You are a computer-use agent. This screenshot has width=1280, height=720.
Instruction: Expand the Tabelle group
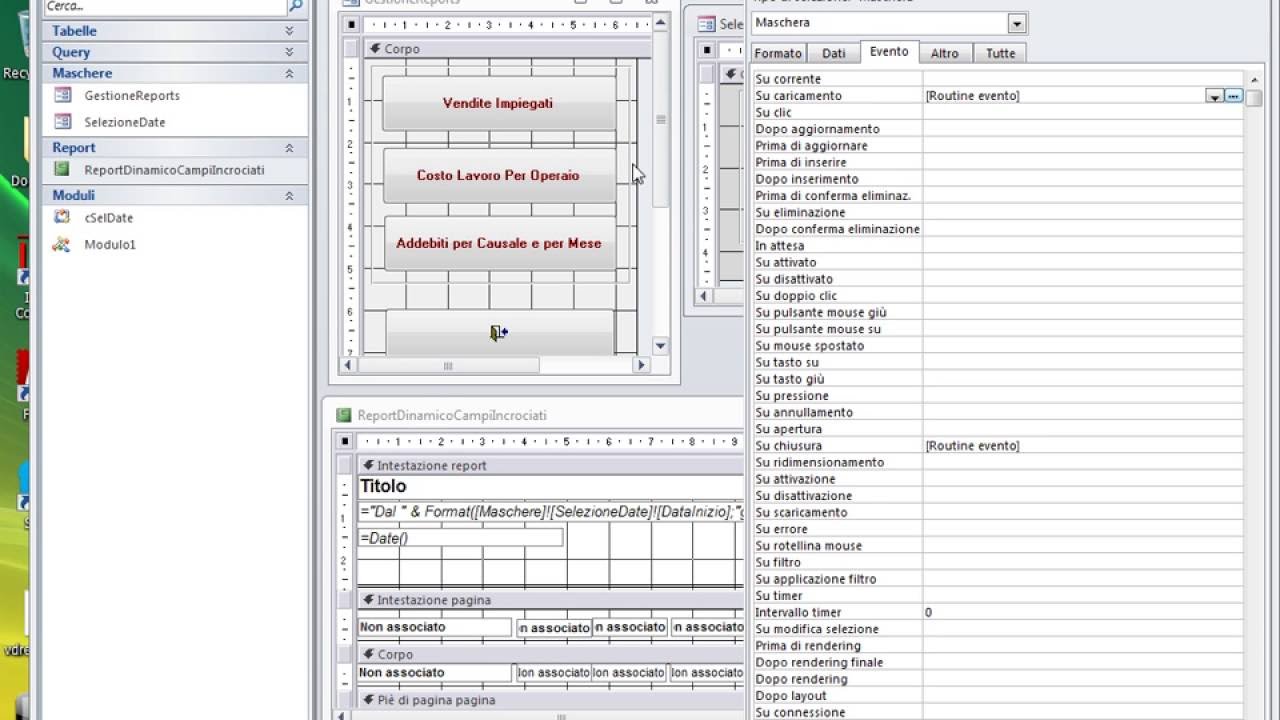pos(289,31)
